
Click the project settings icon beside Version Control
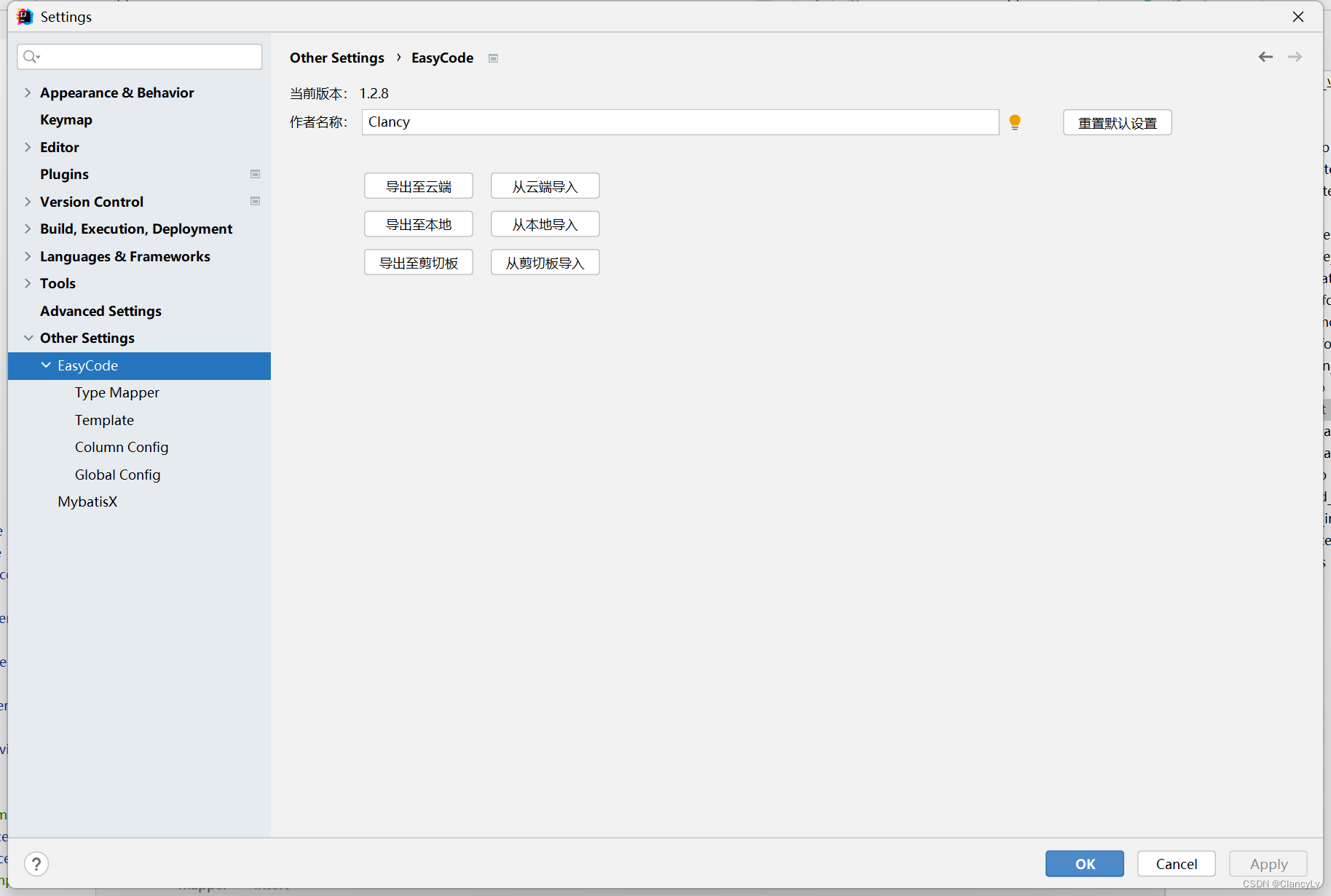click(x=256, y=201)
